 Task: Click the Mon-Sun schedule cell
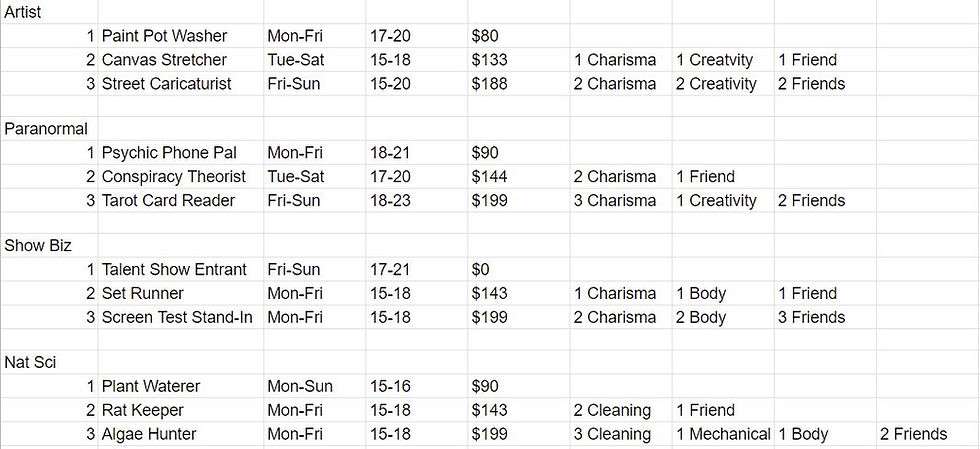(300, 386)
